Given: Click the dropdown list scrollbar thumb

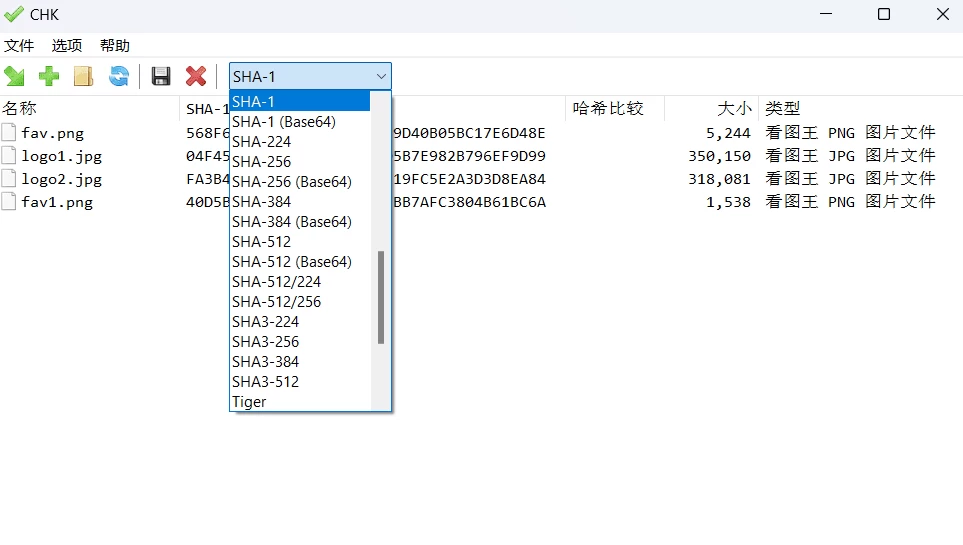Looking at the screenshot, I should (381, 297).
